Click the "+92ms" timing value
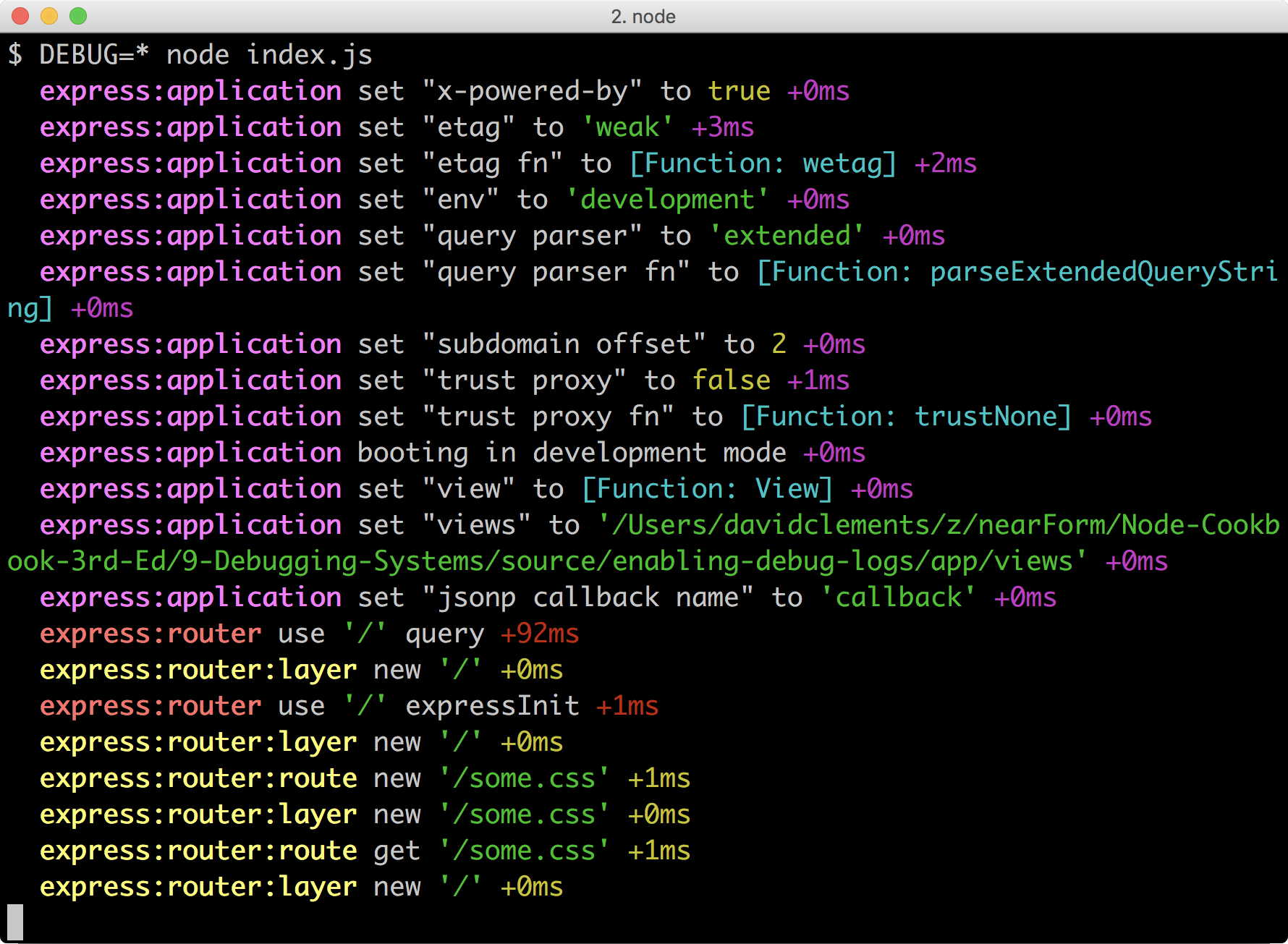 (540, 634)
